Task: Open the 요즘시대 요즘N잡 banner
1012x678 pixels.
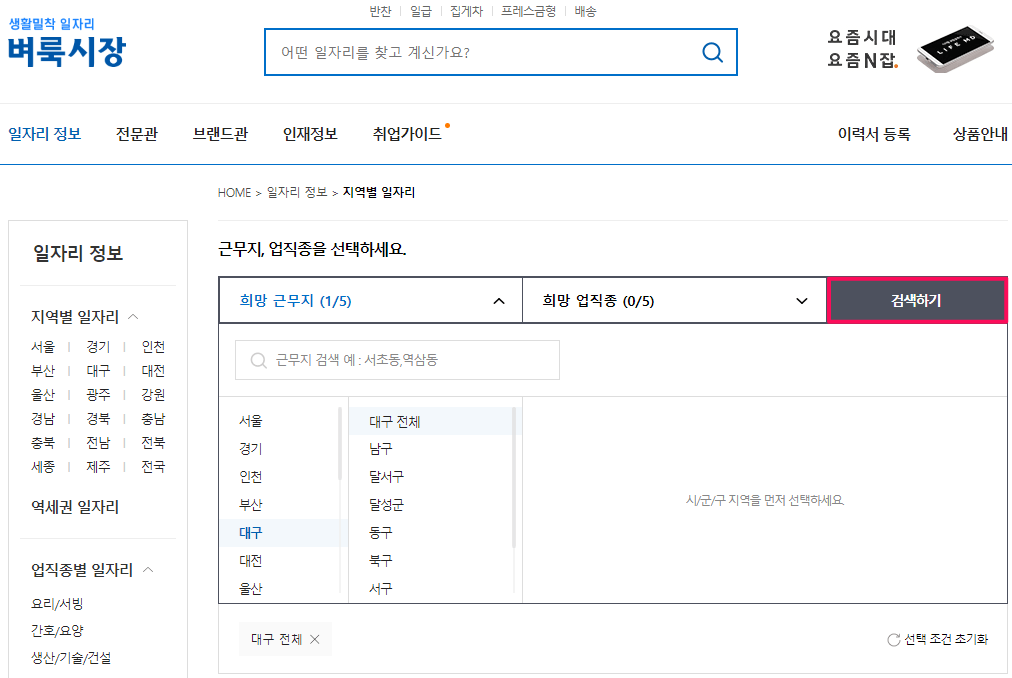Action: (x=910, y=49)
